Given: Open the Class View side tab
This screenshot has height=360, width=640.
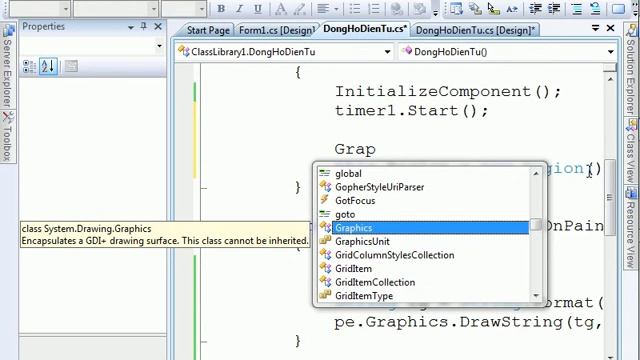Looking at the screenshot, I should tap(632, 151).
